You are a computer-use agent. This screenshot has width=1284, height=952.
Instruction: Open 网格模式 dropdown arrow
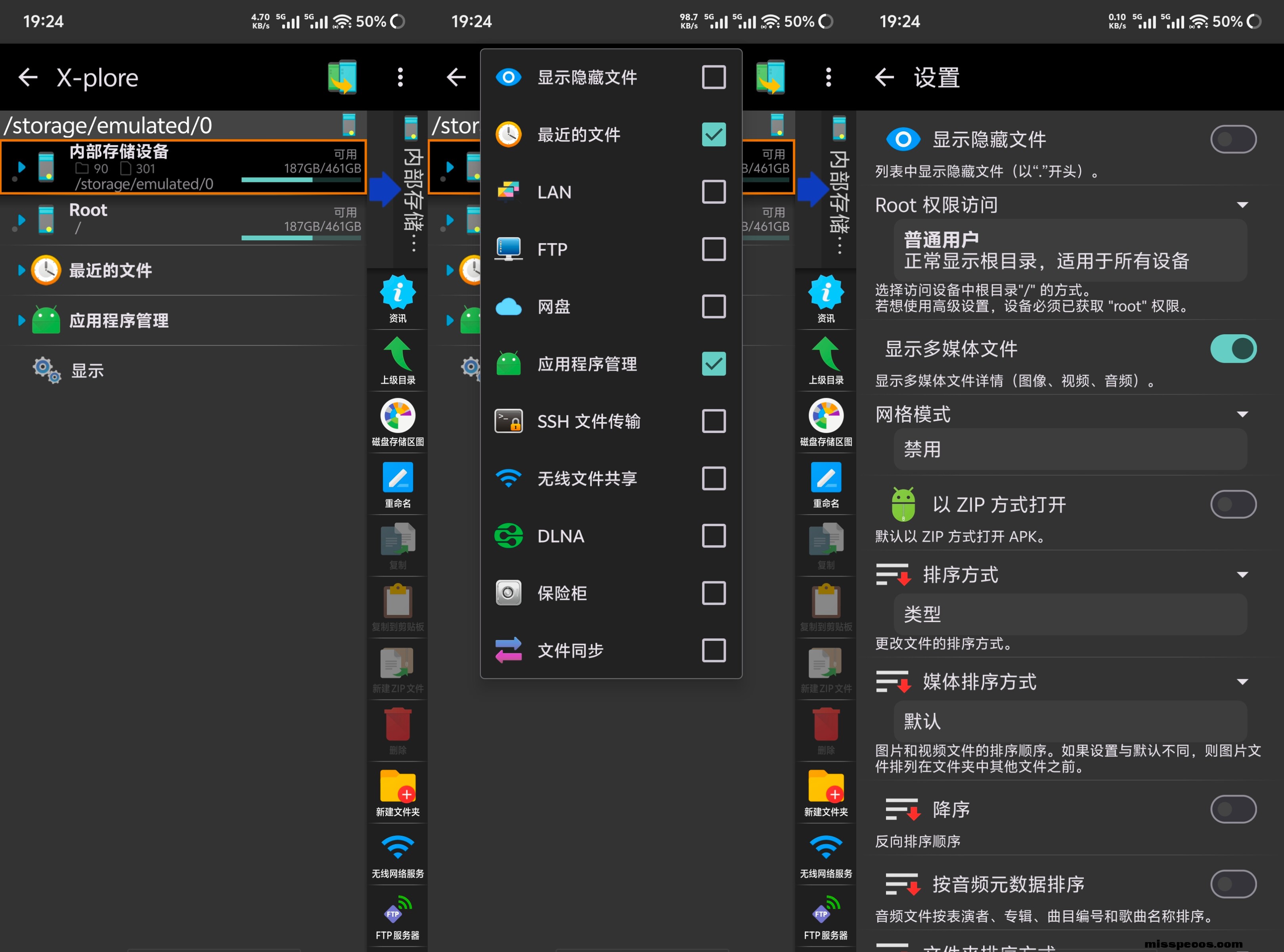pyautogui.click(x=1242, y=414)
